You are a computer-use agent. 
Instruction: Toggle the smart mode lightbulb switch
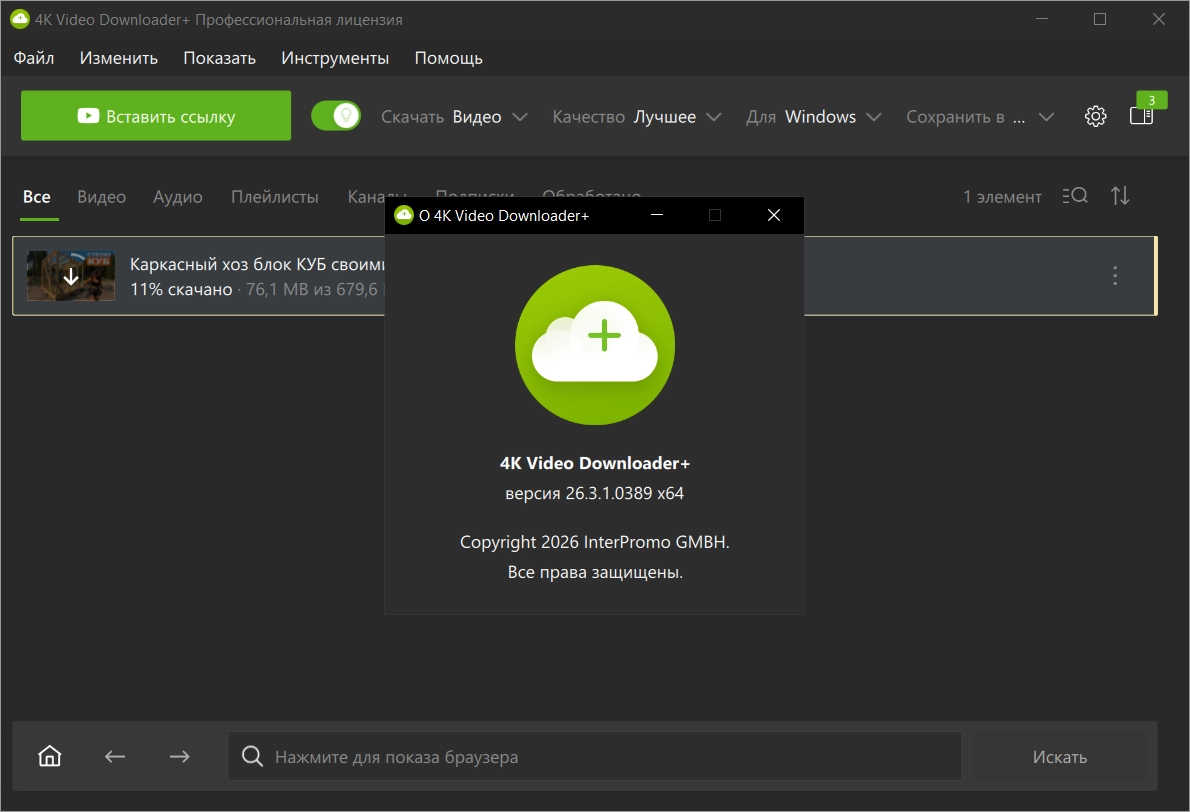point(336,116)
